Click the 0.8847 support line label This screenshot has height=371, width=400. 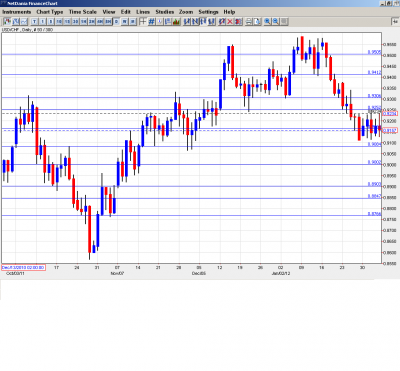pyautogui.click(x=374, y=196)
